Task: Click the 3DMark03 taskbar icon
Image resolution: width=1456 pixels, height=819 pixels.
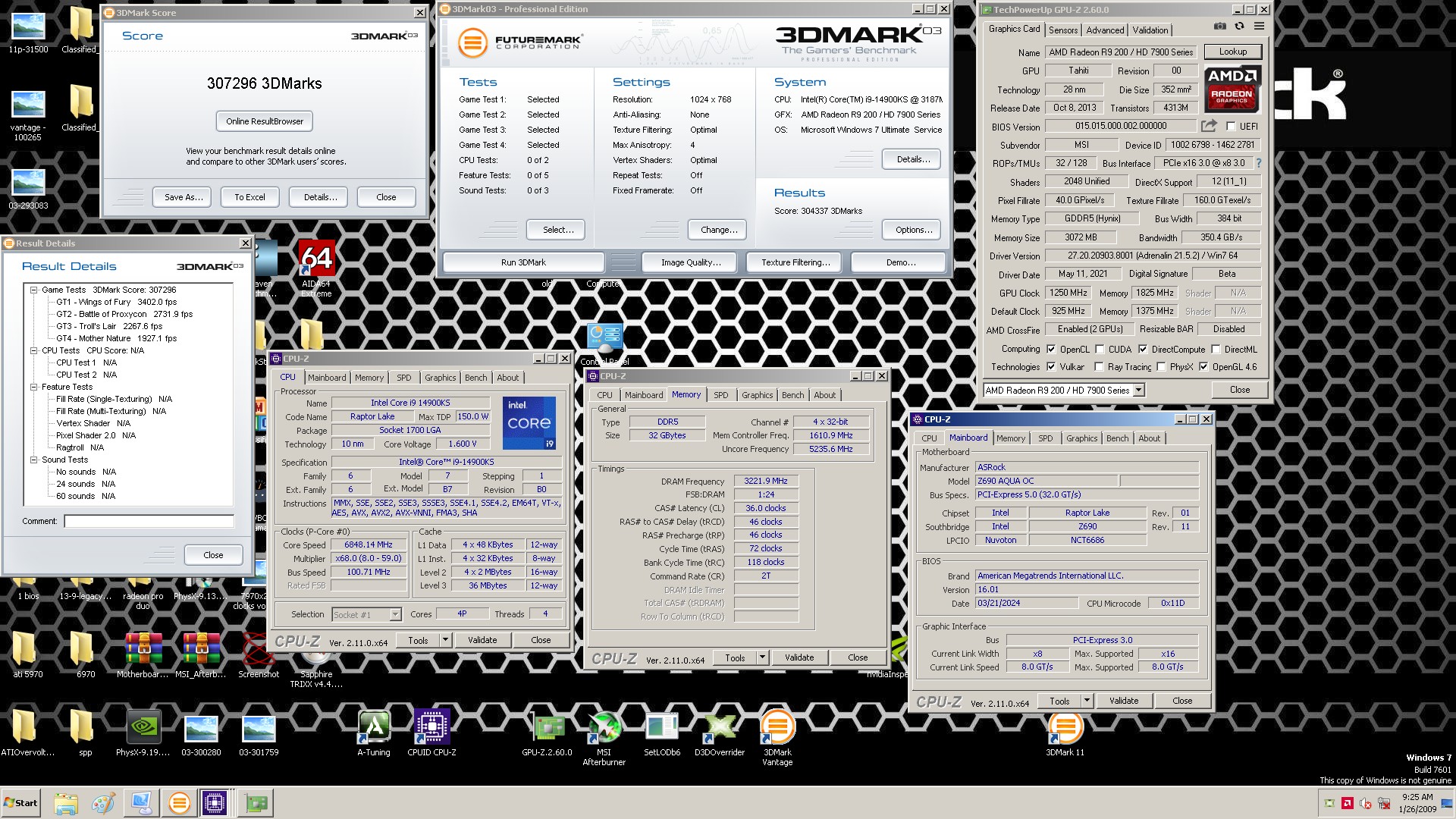Action: [x=180, y=802]
